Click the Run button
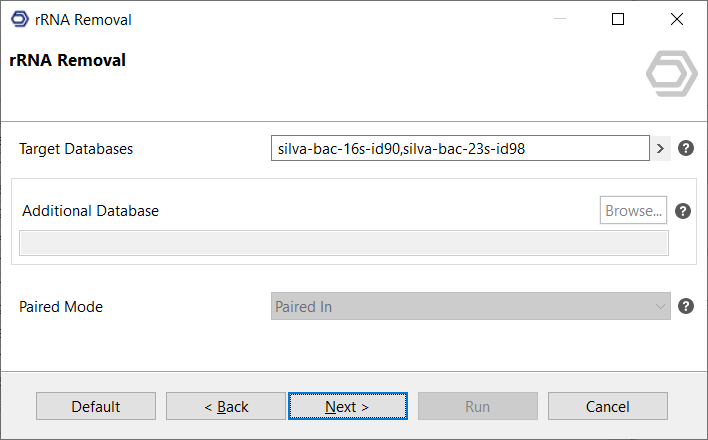708x440 pixels. 477,406
